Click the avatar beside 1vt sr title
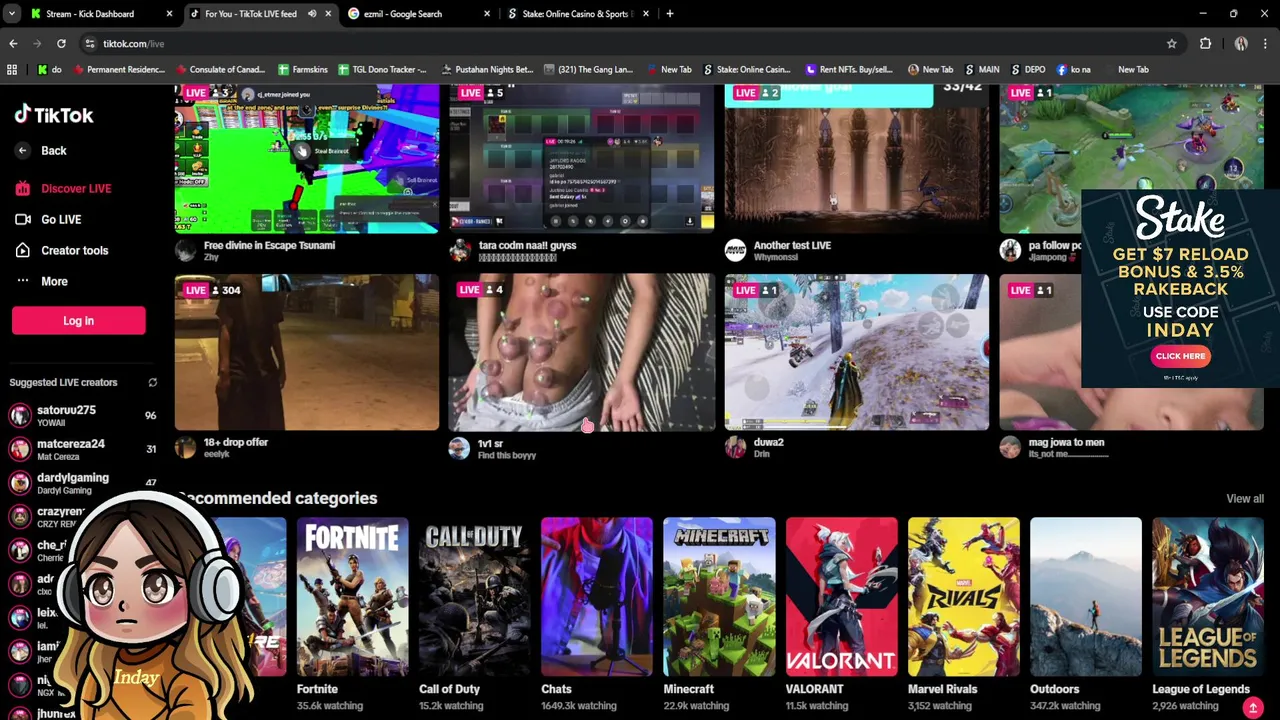The height and width of the screenshot is (720, 1280). [459, 447]
